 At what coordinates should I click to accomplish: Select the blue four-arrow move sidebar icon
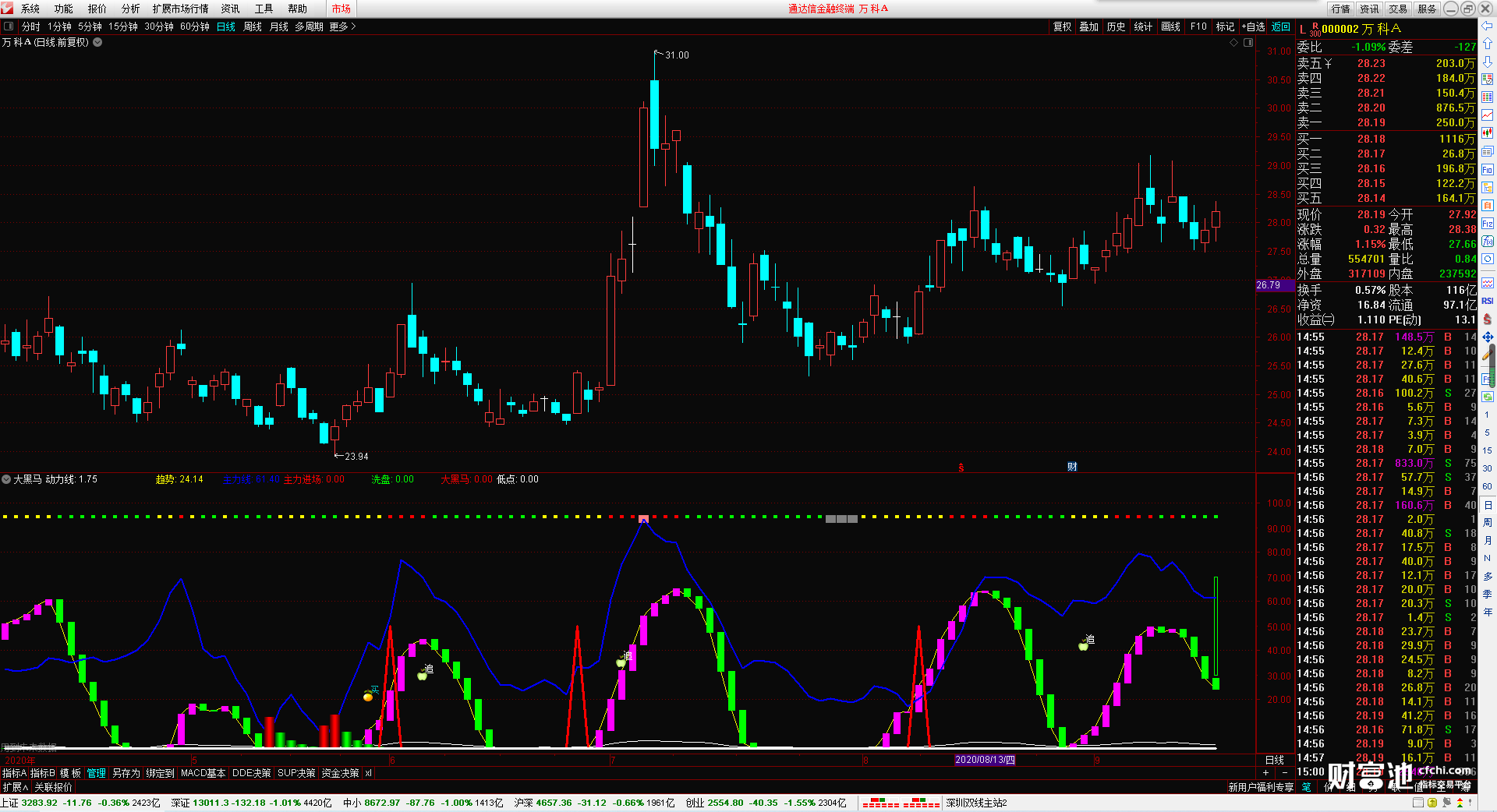point(1488,337)
